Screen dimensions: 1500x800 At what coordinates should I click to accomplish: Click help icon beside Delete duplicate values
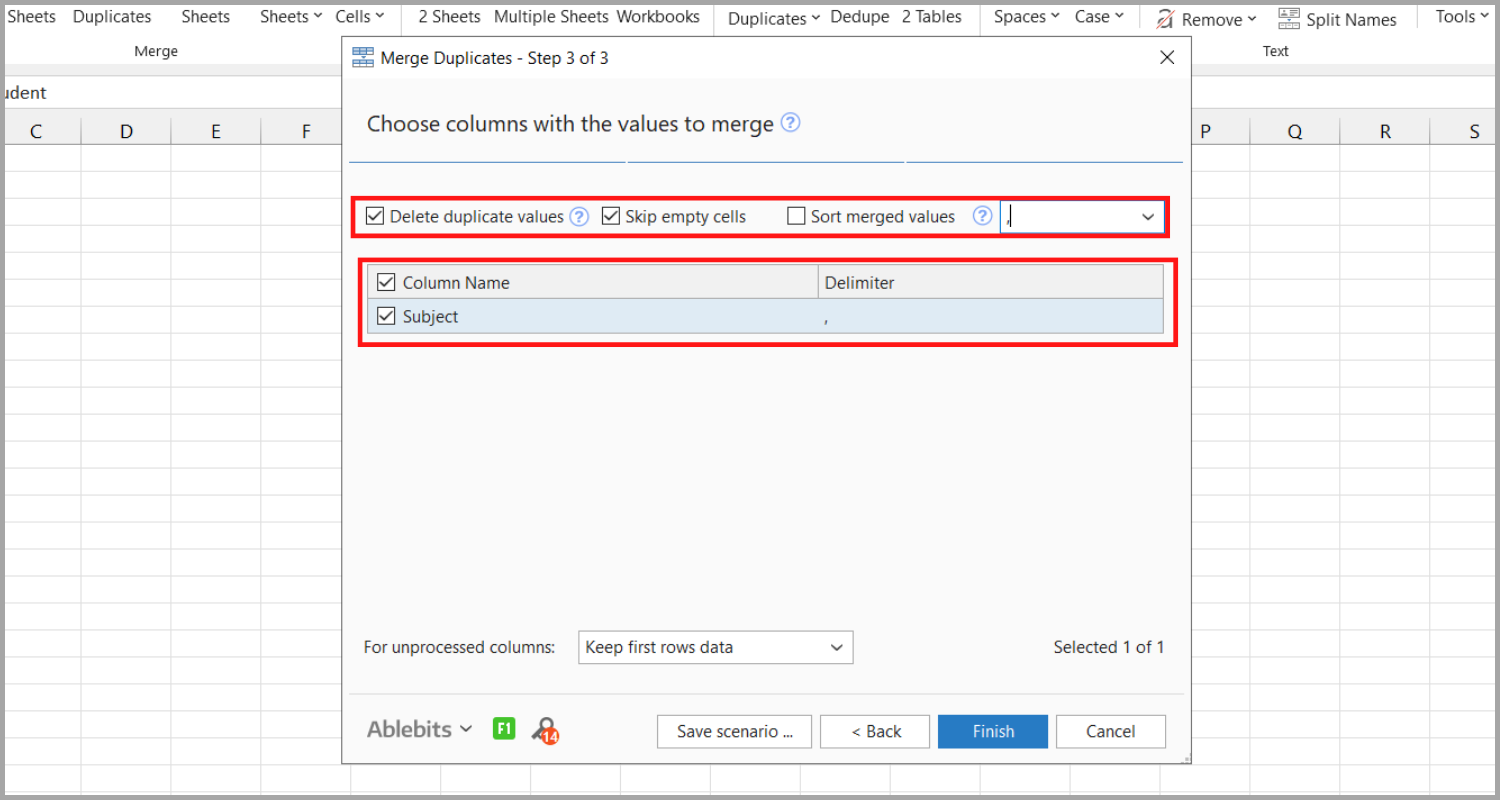pos(579,216)
